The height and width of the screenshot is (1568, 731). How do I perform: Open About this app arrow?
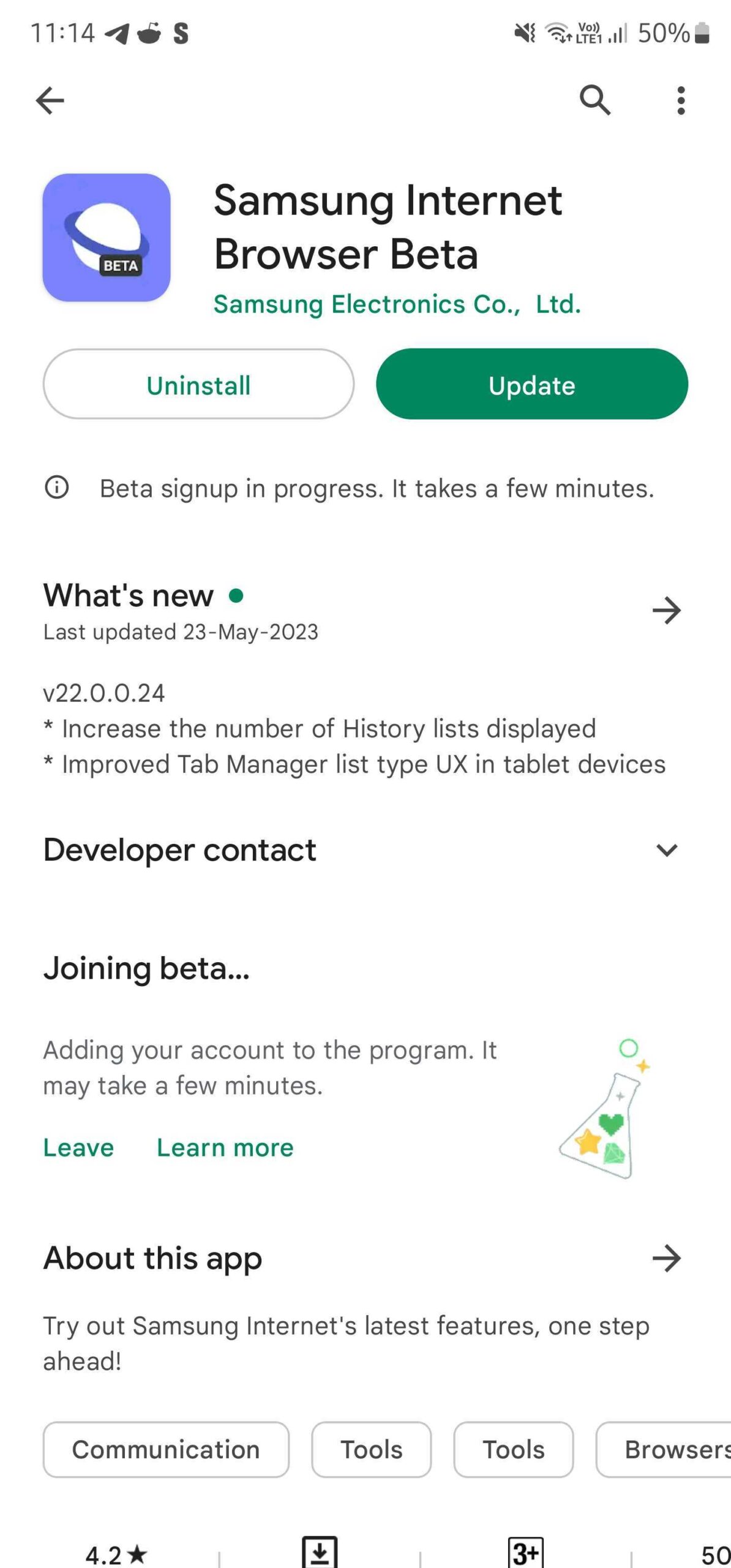click(x=667, y=1259)
